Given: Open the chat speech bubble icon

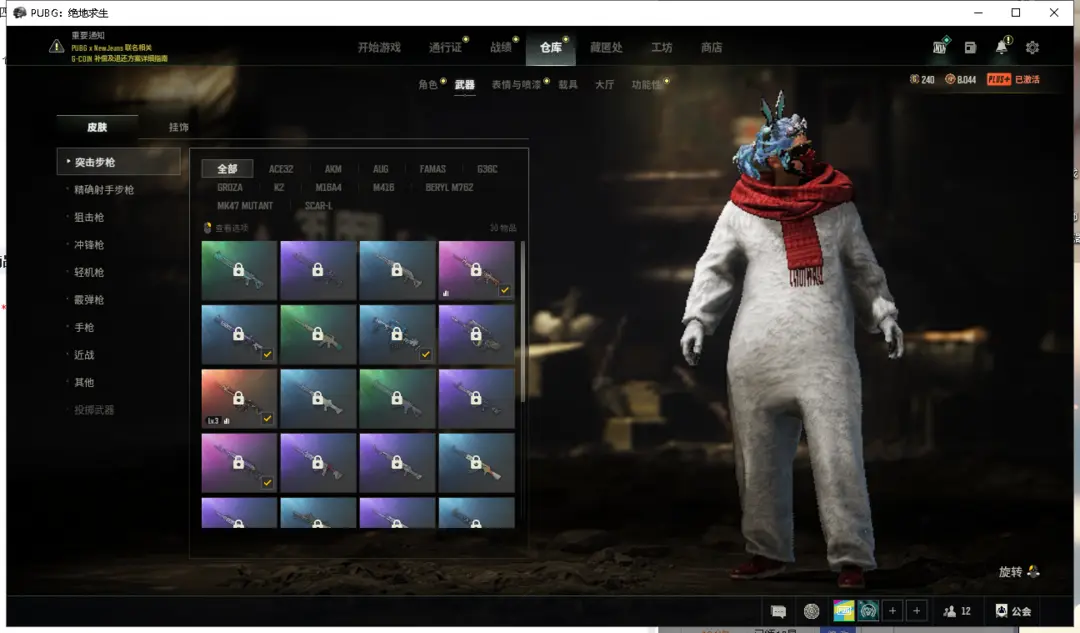Looking at the screenshot, I should coord(778,611).
